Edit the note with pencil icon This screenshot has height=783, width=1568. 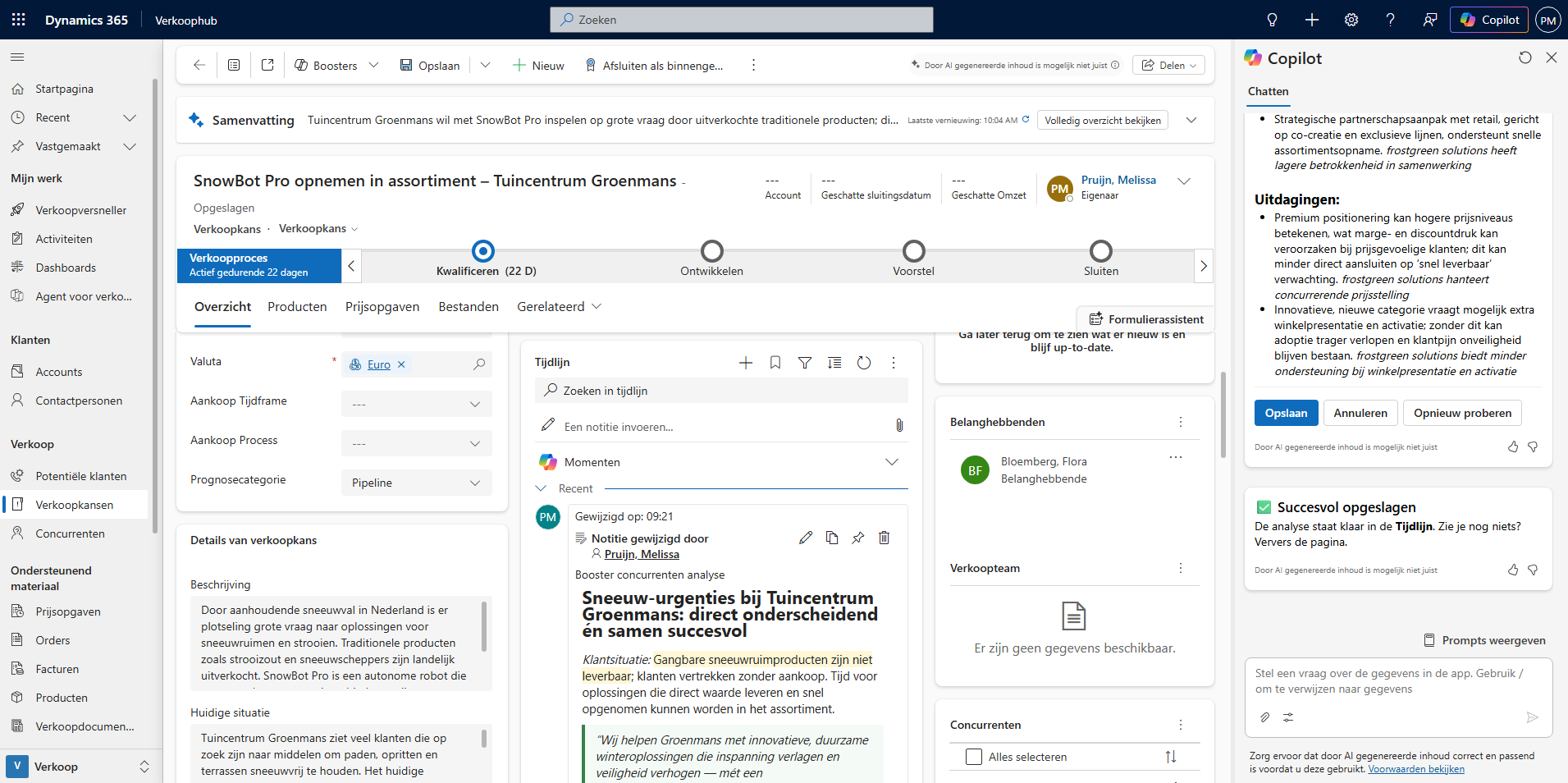806,538
